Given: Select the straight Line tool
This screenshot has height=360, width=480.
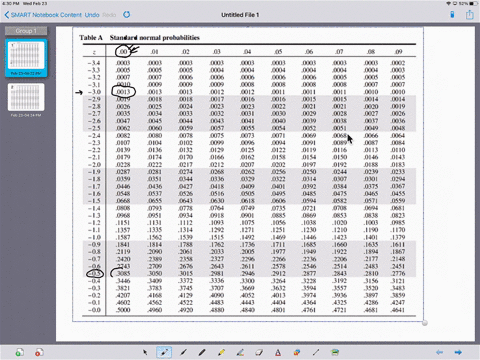Looking at the screenshot, I should click(x=316, y=352).
